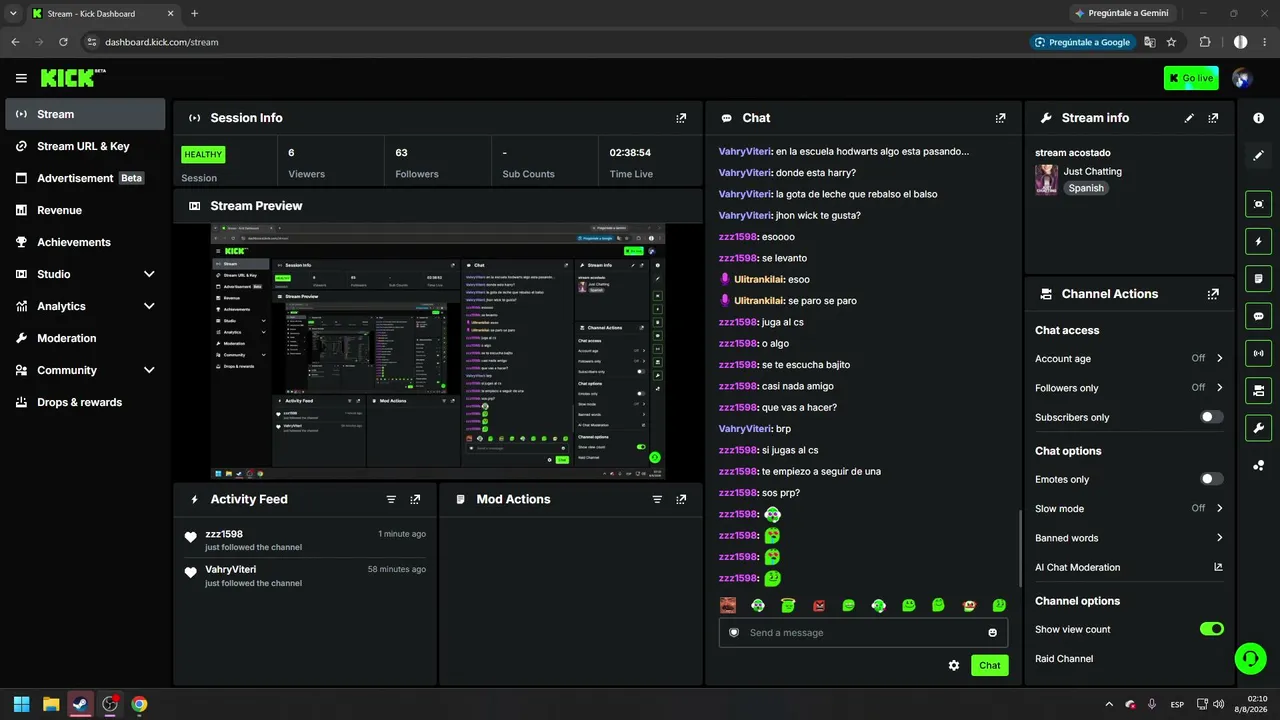Pop out the Channel Actions panel
The image size is (1280, 720).
coord(1213,294)
